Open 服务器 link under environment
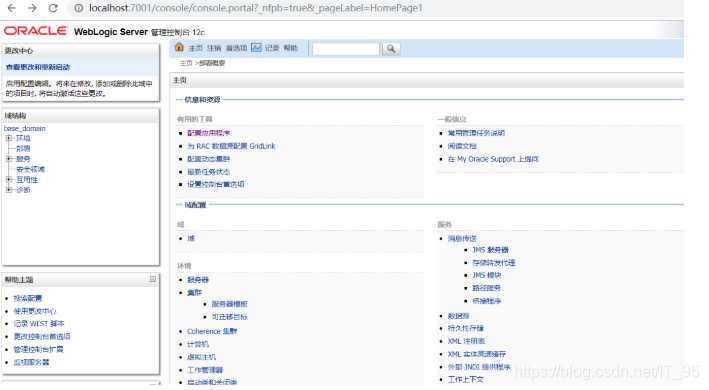The width and height of the screenshot is (709, 390). (x=198, y=280)
